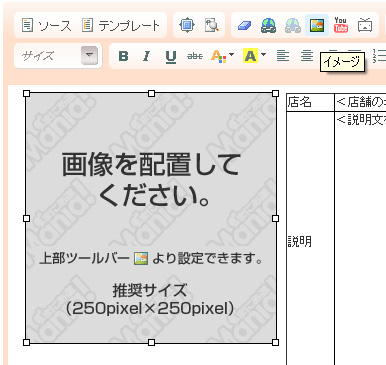Open the テンプレート (Template) button

coord(121,25)
